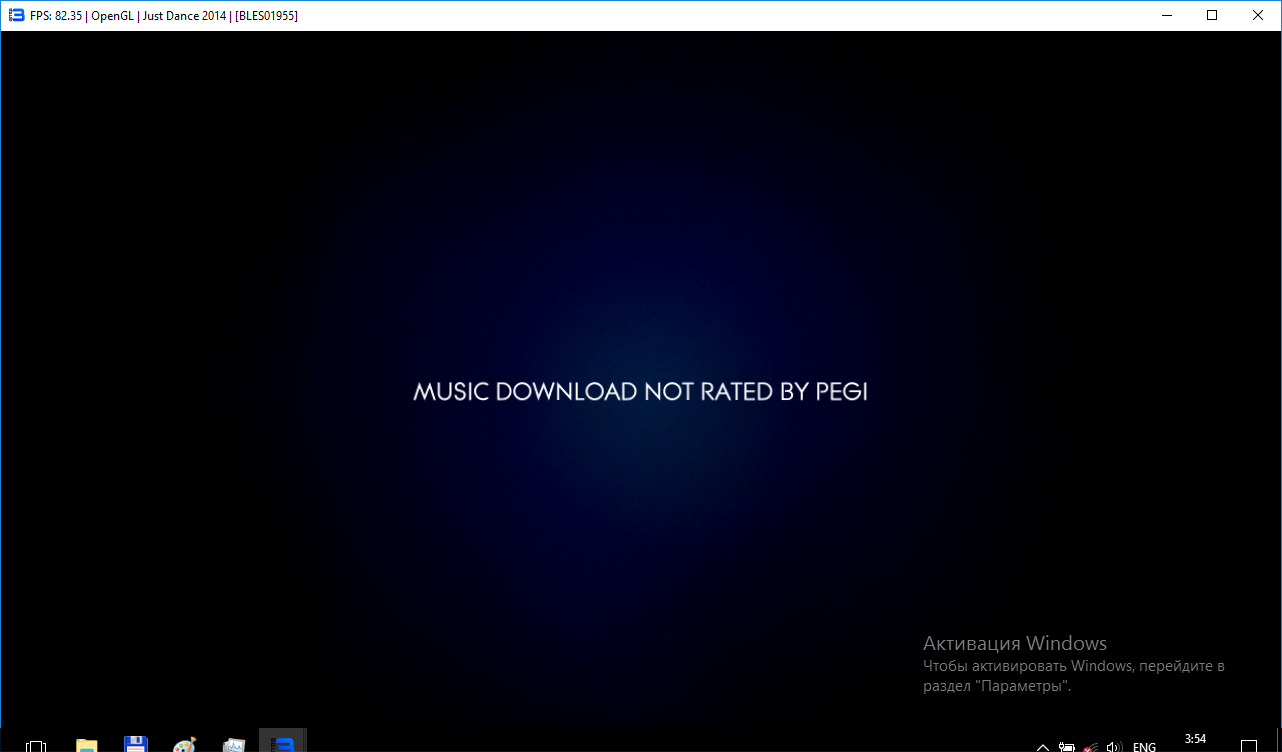
Task: Select the RPCS3 taskbar icon
Action: (x=282, y=744)
